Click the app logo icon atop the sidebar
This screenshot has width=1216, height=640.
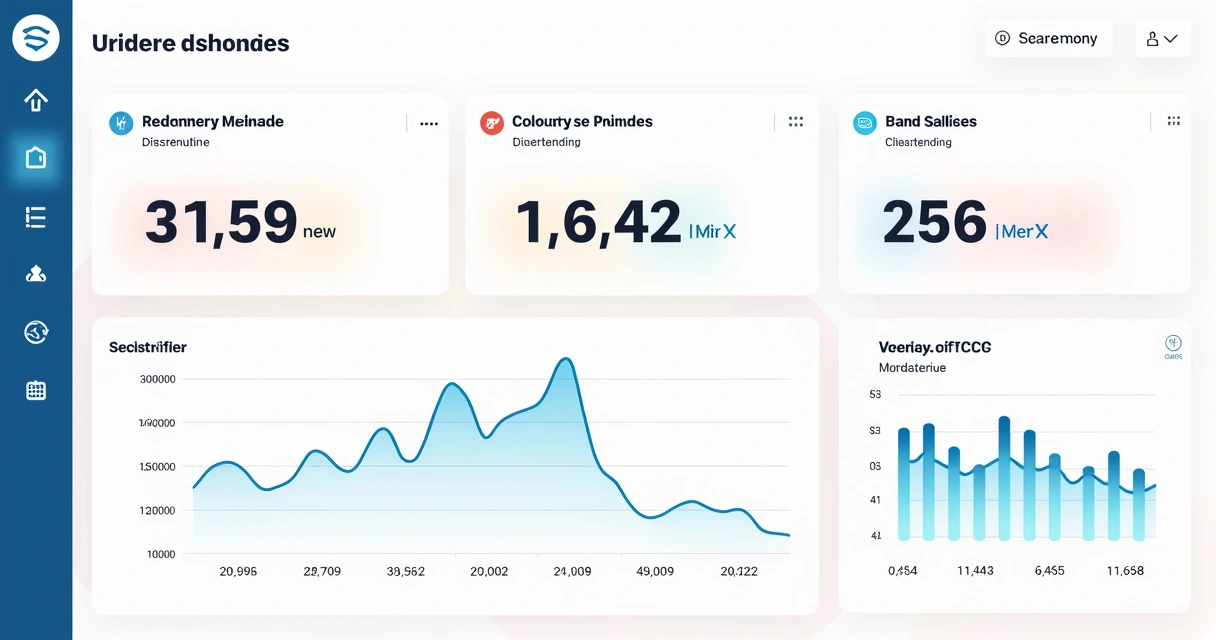(x=36, y=38)
